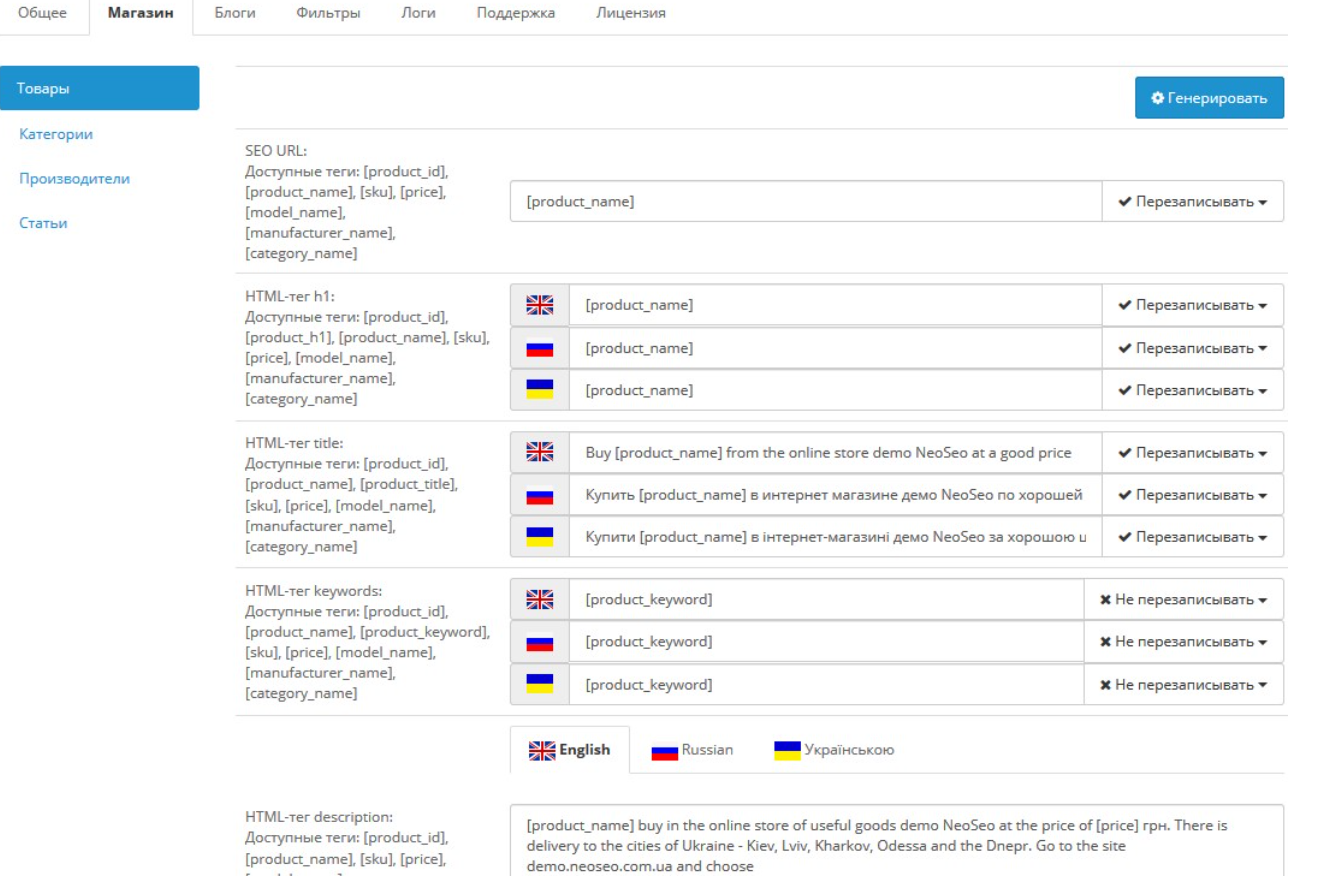Select the Українською description language tab
The image size is (1343, 878).
point(835,750)
